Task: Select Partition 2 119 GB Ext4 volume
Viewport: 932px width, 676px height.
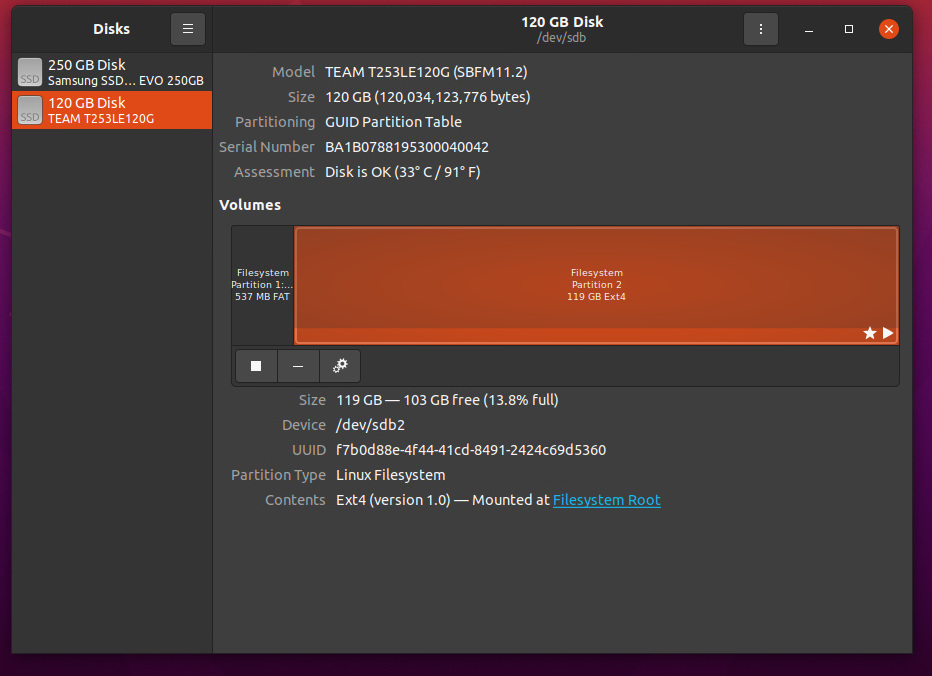Action: pyautogui.click(x=596, y=285)
